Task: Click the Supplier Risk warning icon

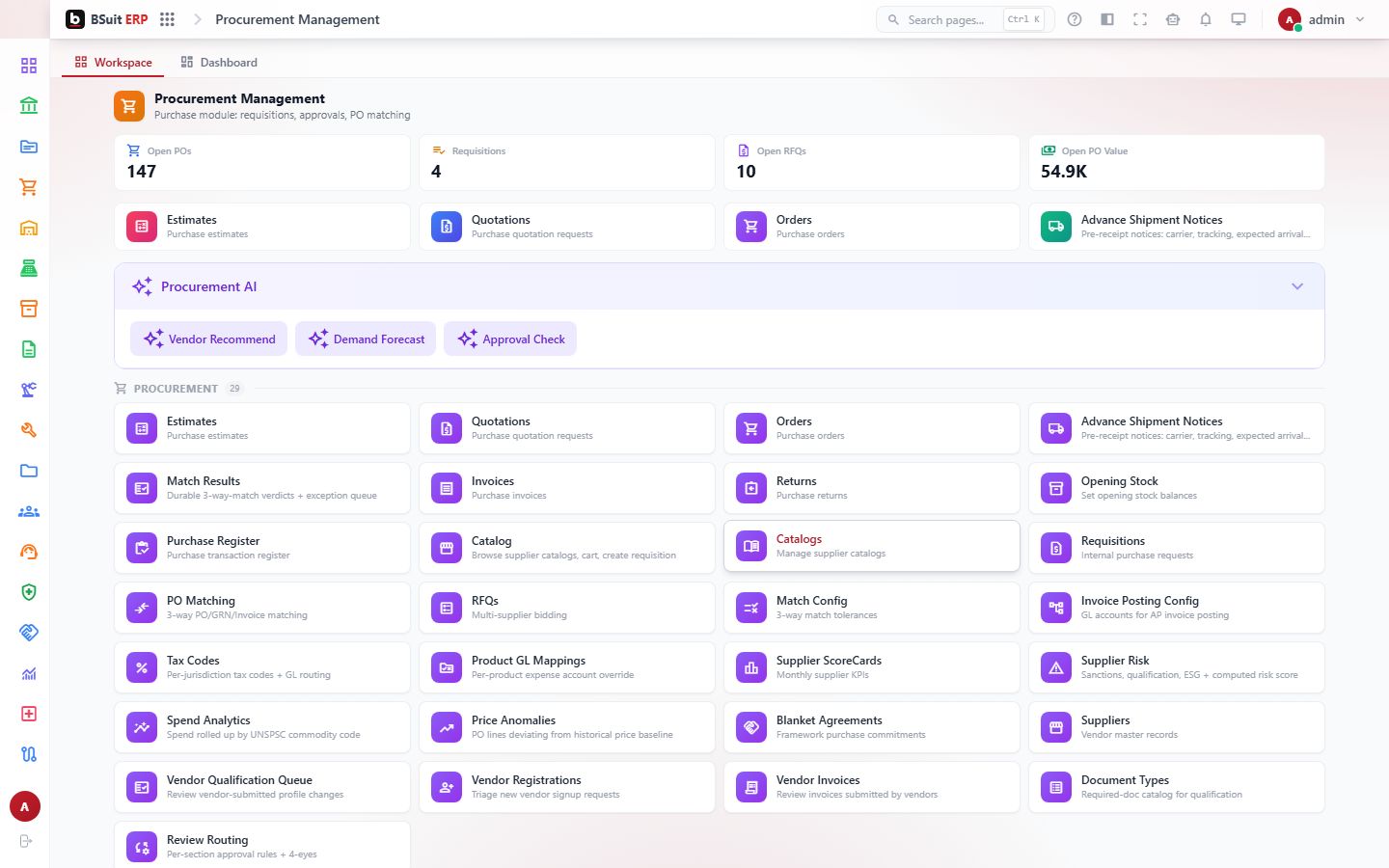Action: coord(1056,667)
